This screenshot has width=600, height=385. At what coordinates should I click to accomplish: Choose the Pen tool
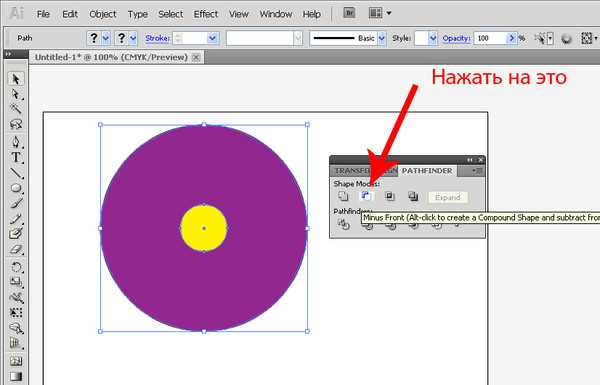click(16, 141)
